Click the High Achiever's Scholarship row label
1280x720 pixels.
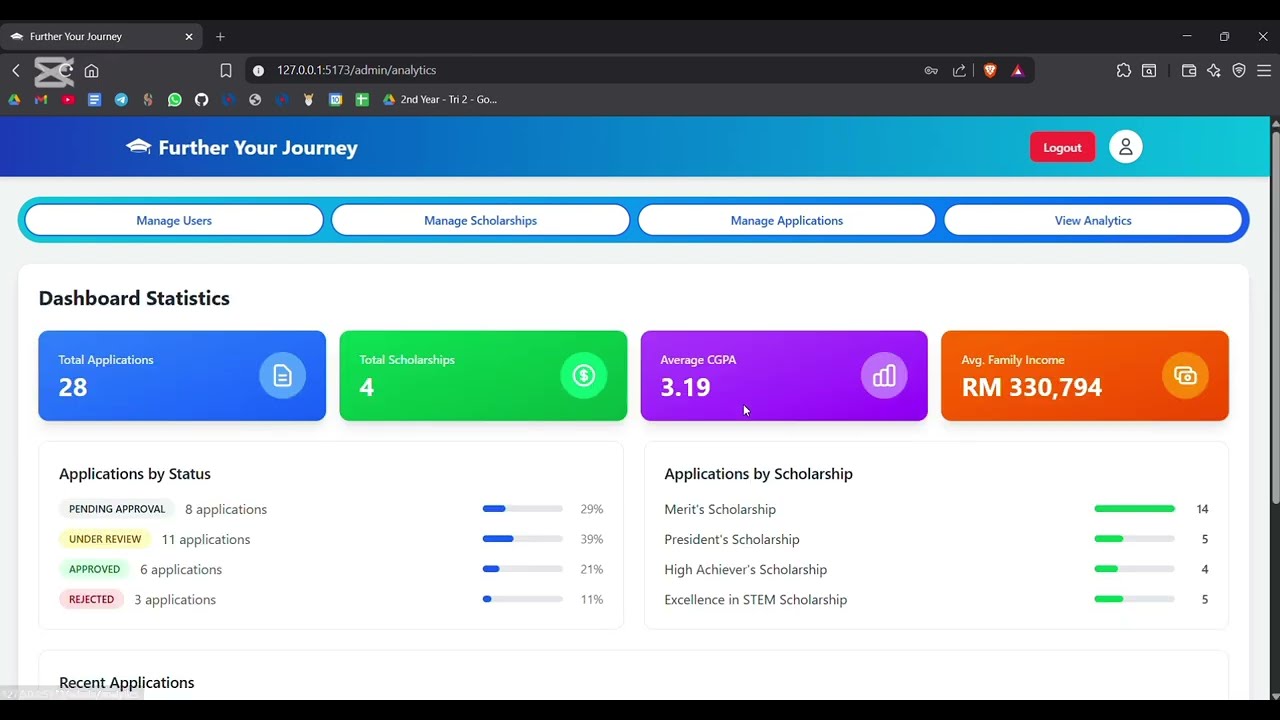745,569
